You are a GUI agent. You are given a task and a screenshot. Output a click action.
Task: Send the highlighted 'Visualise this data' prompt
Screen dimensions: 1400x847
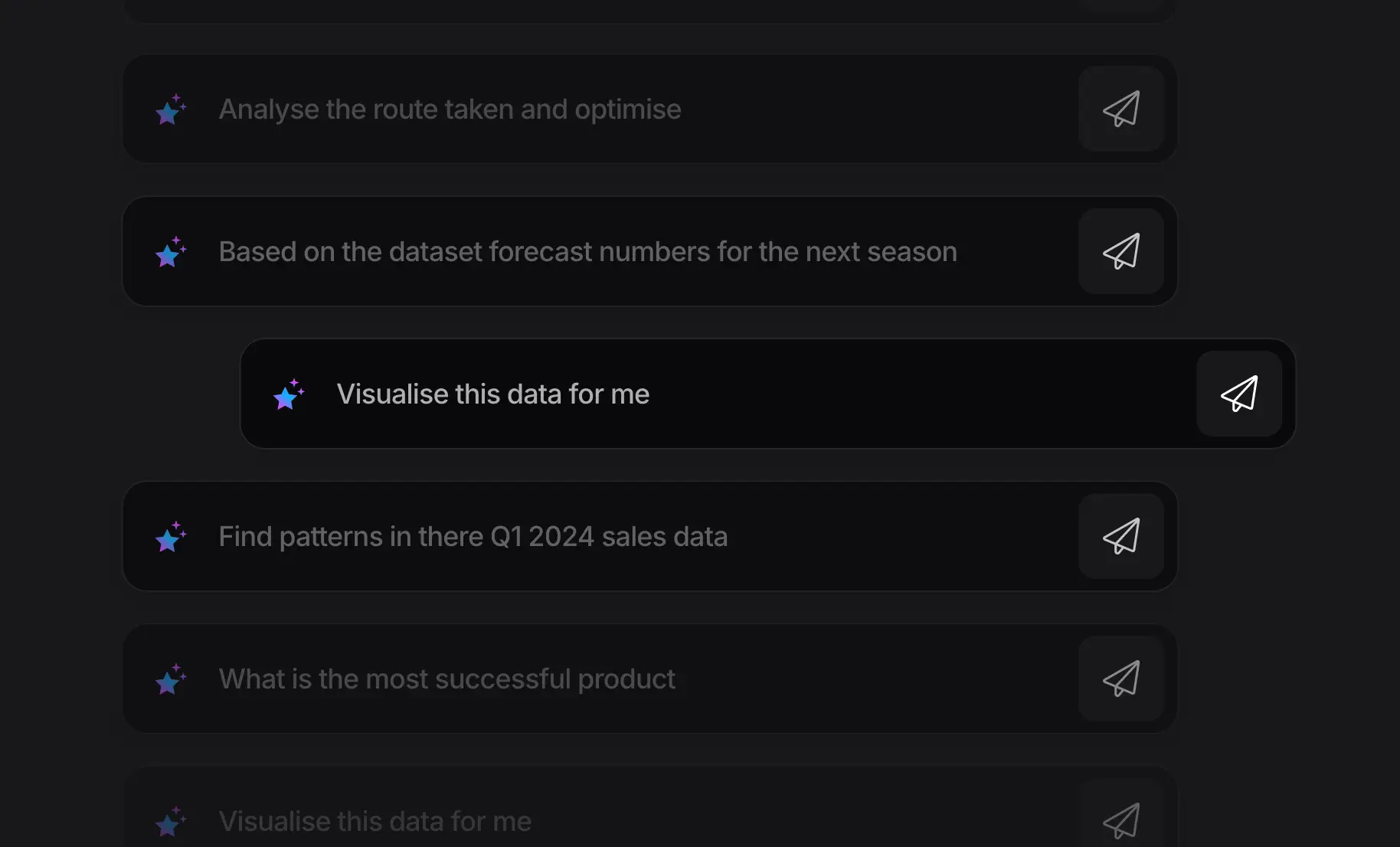click(x=1239, y=394)
